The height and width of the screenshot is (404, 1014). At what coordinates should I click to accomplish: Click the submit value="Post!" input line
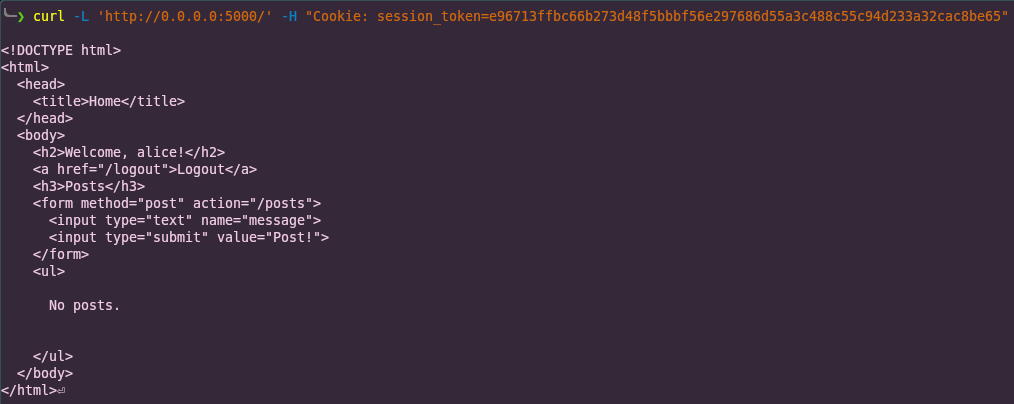[x=189, y=237]
